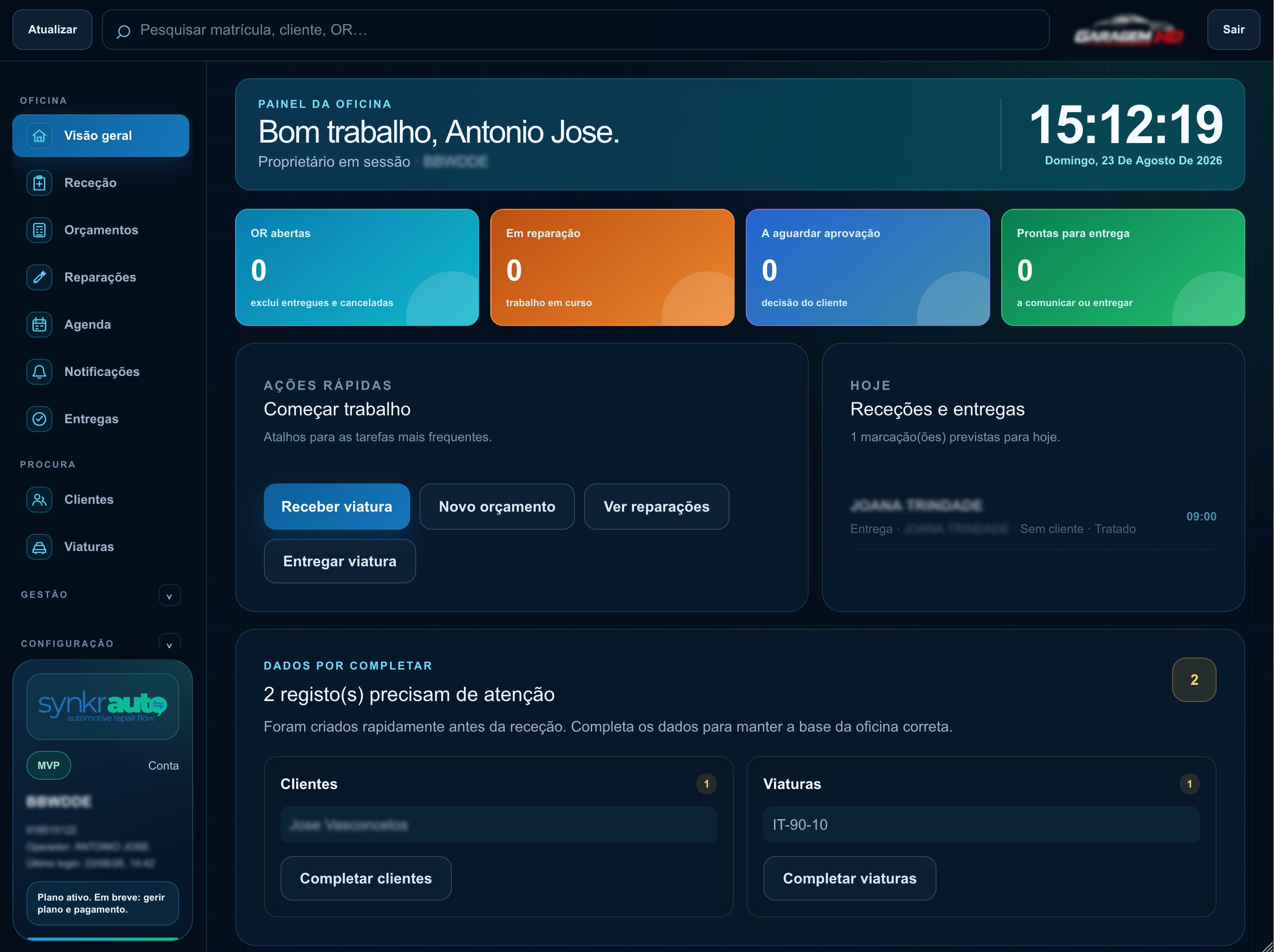The image size is (1274, 952).
Task: Click the Conta link
Action: [163, 765]
